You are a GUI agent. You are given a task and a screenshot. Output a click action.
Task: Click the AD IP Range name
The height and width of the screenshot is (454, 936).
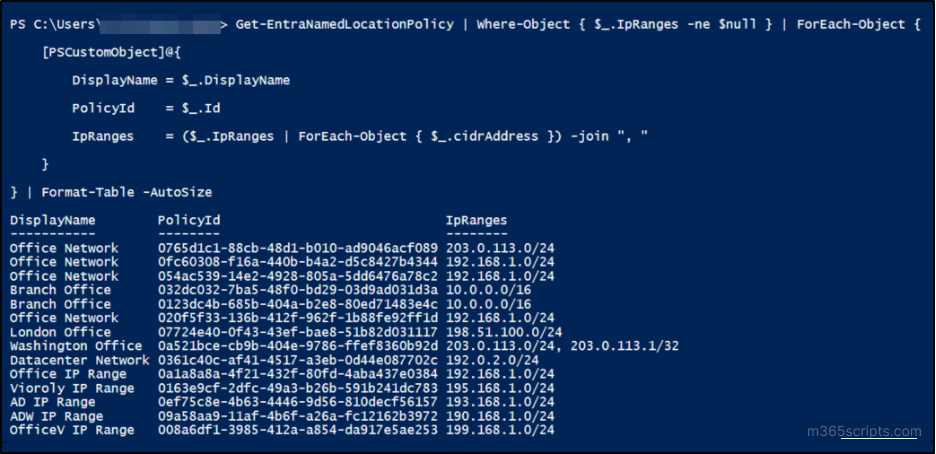[x=56, y=402]
